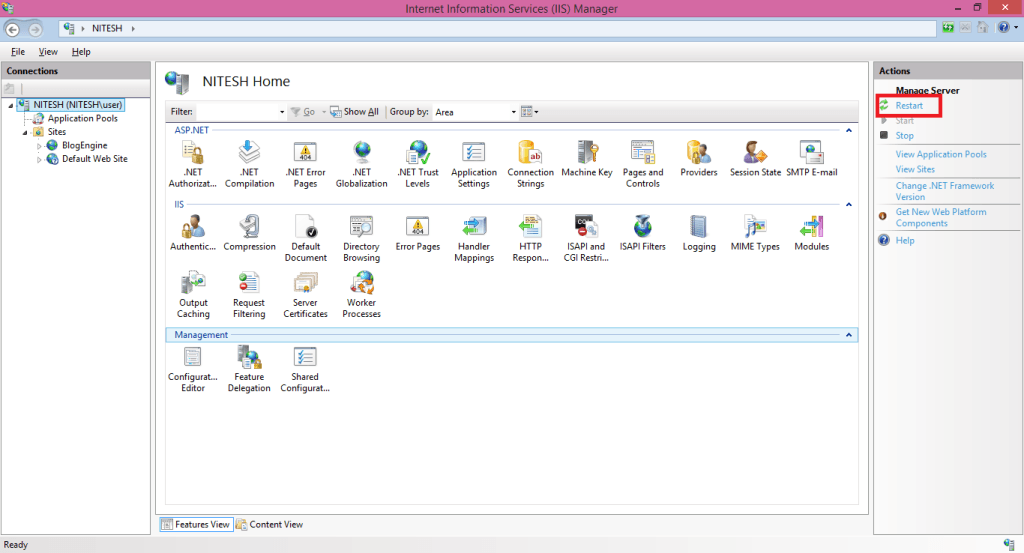The width and height of the screenshot is (1024, 553).
Task: Open the File menu
Action: click(18, 52)
